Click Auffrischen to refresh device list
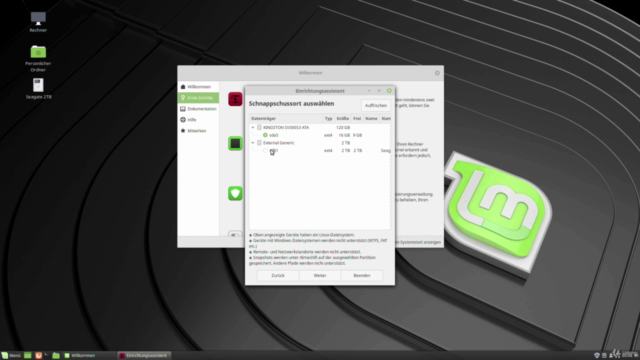Viewport: 640px width, 360px height. pyautogui.click(x=376, y=105)
